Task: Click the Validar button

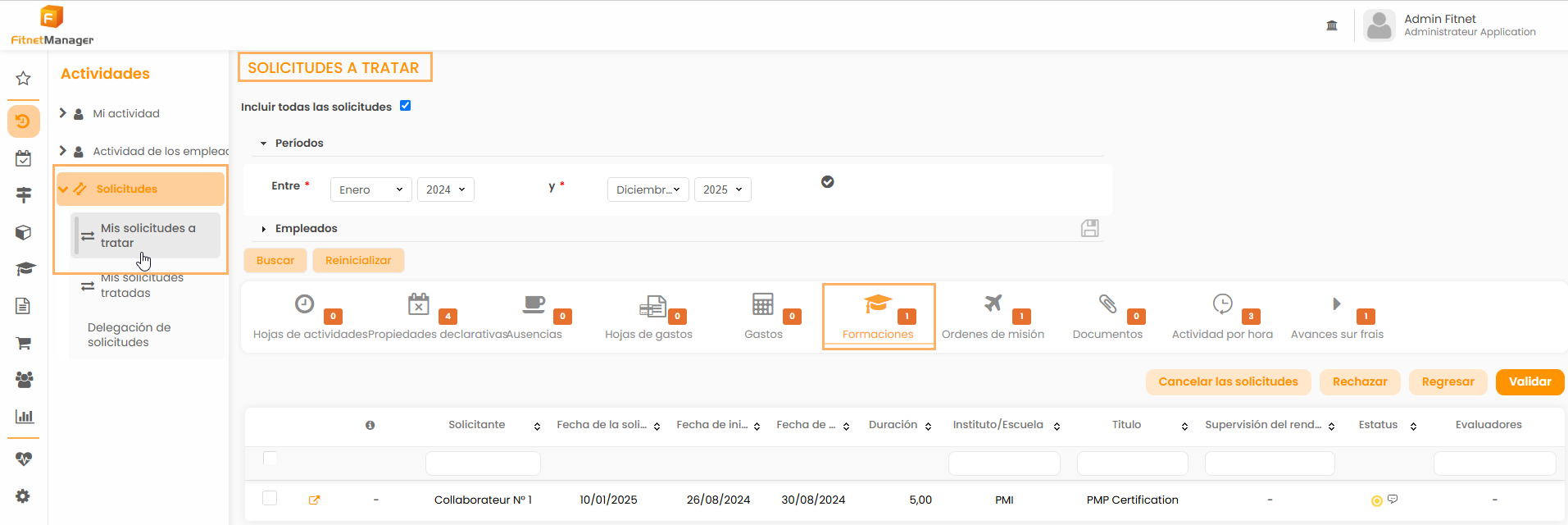Action: click(x=1529, y=381)
